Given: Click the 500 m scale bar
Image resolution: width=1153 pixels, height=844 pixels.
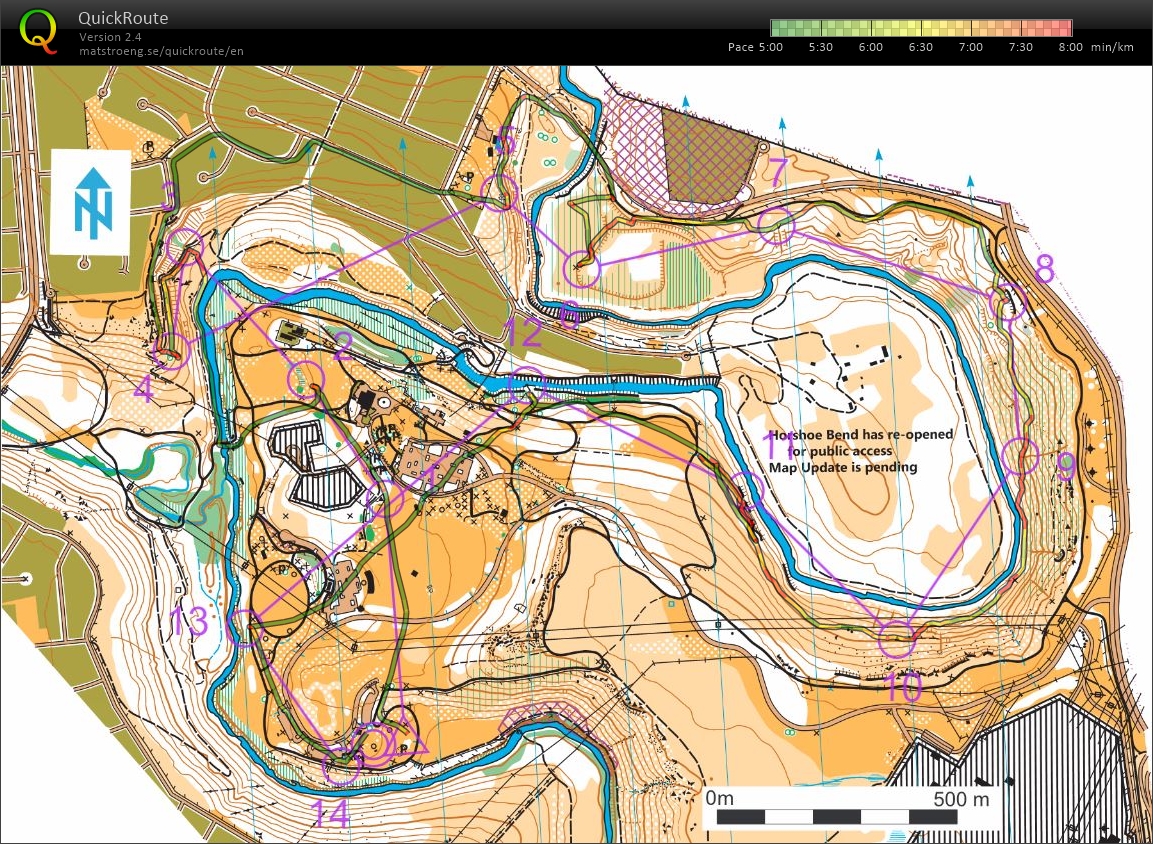Looking at the screenshot, I should pyautogui.click(x=848, y=816).
